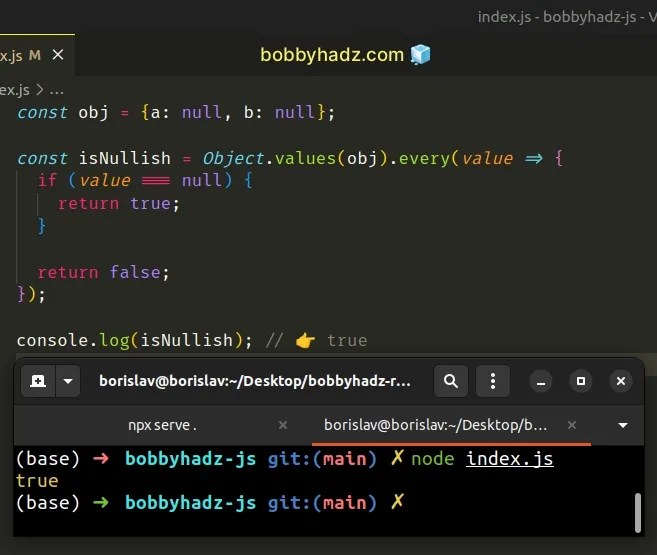This screenshot has width=657, height=555.
Task: Close the borislav@borislav terminal tab
Action: click(x=572, y=425)
